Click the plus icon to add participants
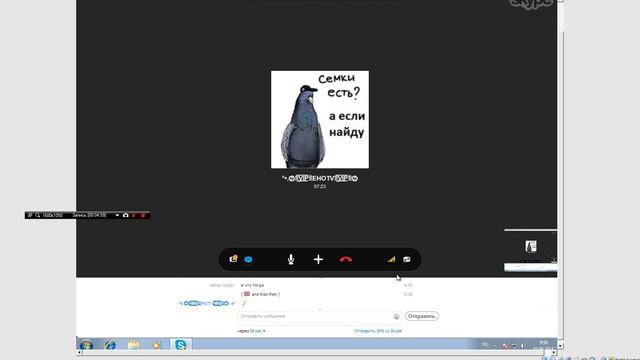640x360 pixels. pos(318,259)
